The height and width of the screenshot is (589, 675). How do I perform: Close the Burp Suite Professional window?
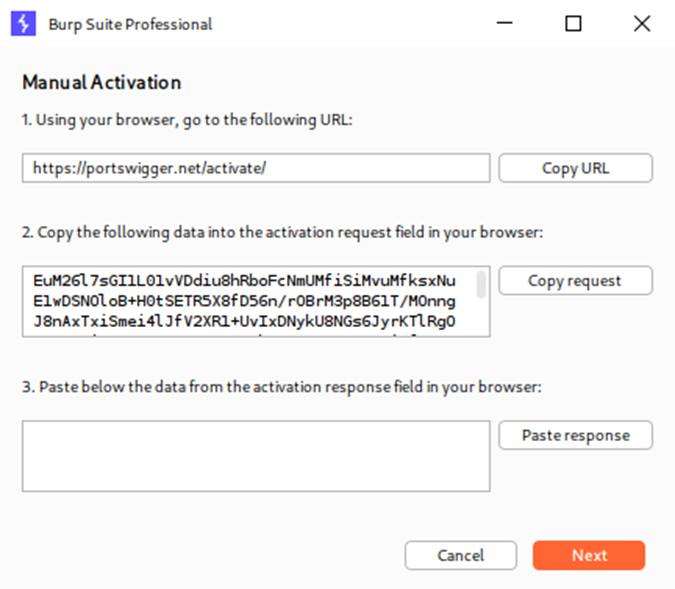pos(642,23)
